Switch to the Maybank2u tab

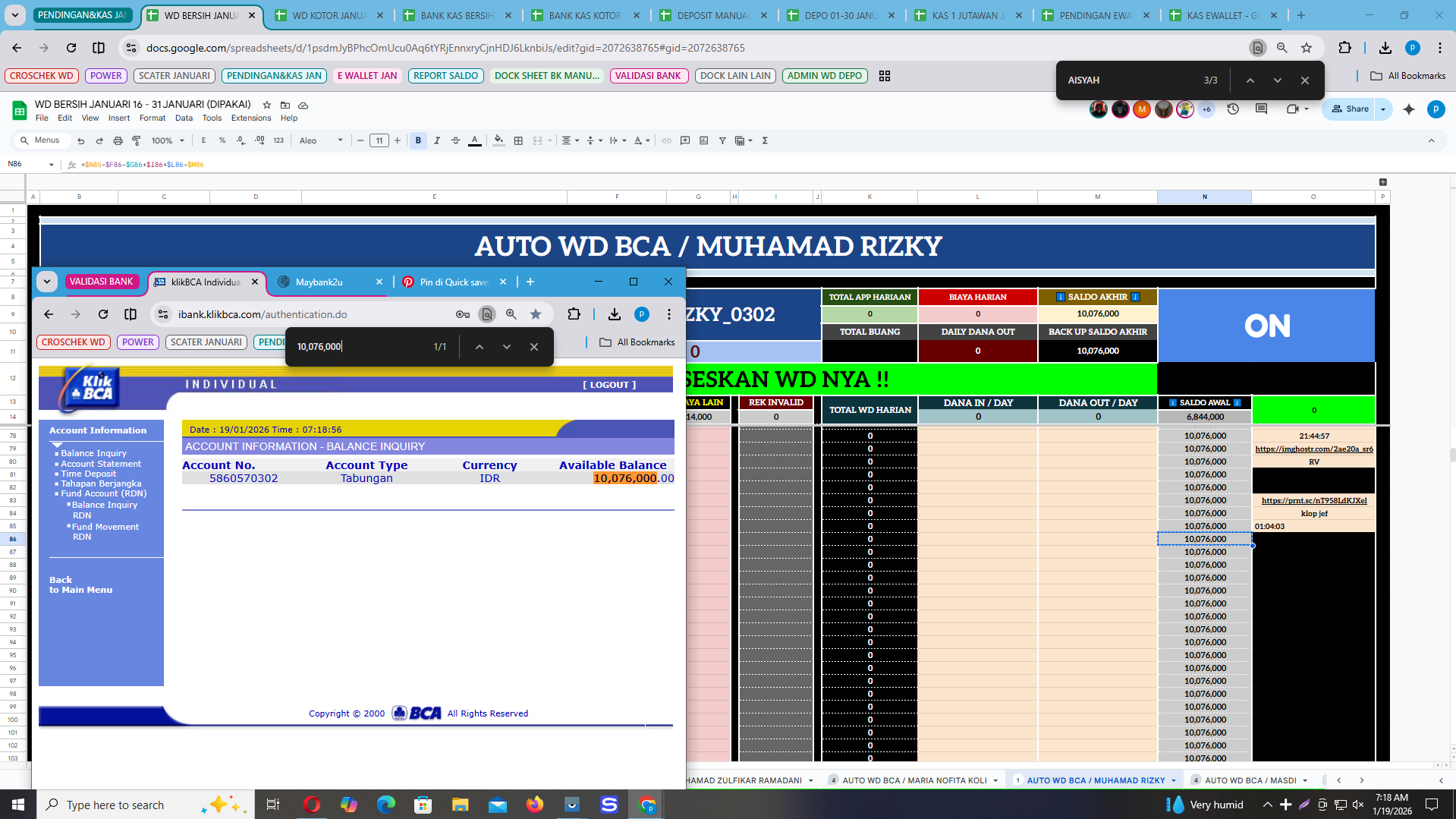[332, 282]
